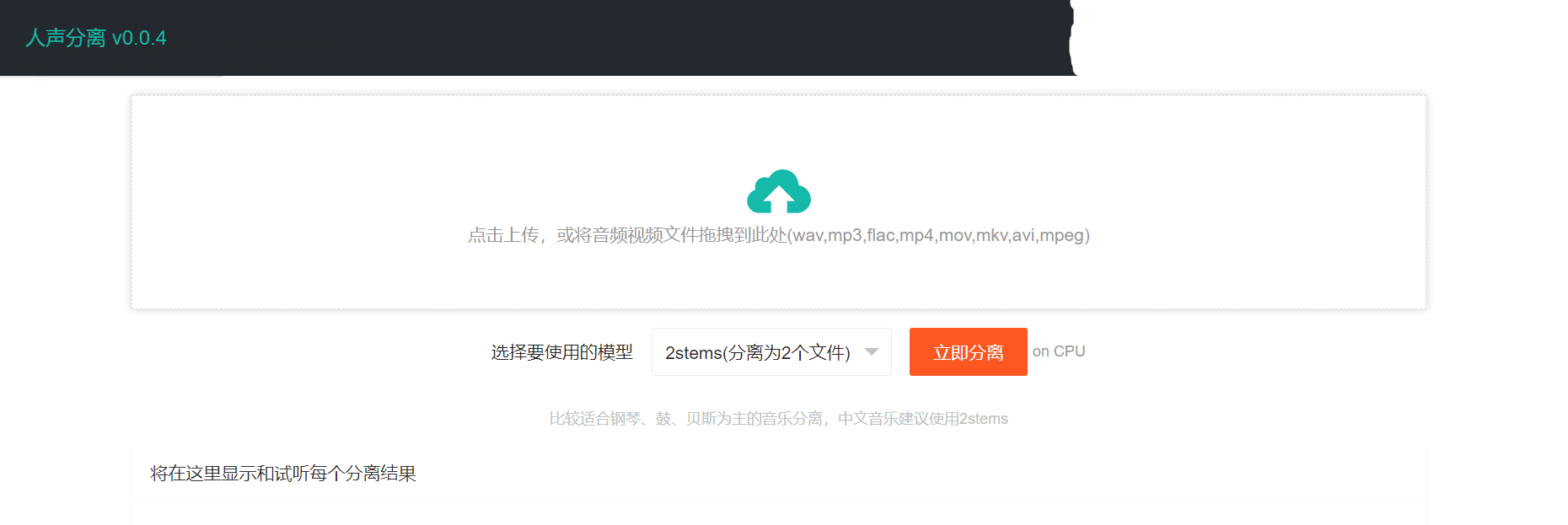This screenshot has width=1568, height=525.
Task: Click the light strip beneath the app title
Action: click(x=110, y=77)
